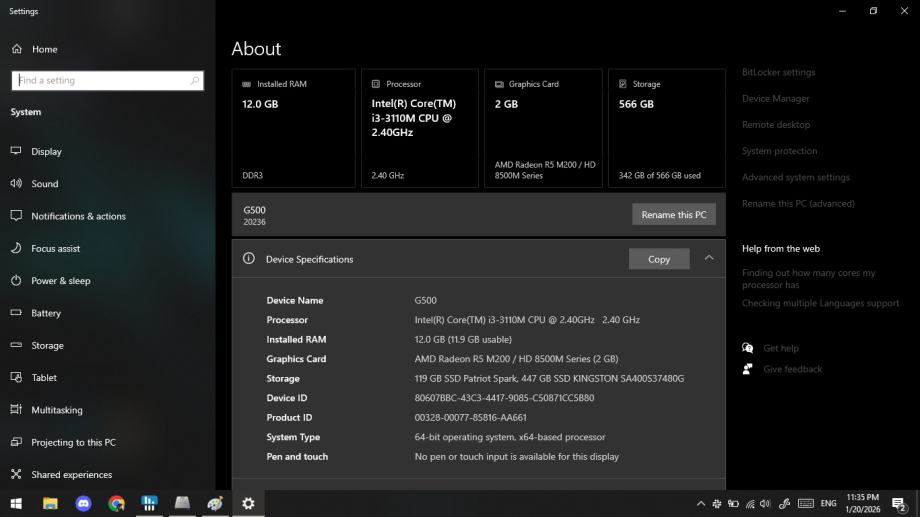920x517 pixels.
Task: Open the taskbar volume control
Action: [x=765, y=503]
